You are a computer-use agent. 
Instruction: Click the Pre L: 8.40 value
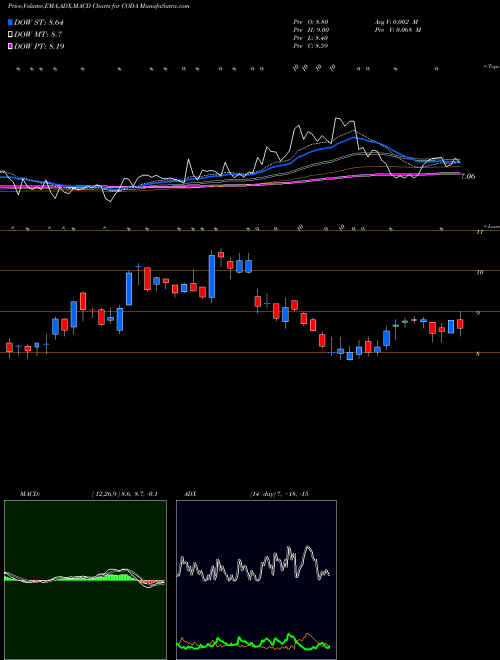coord(311,38)
